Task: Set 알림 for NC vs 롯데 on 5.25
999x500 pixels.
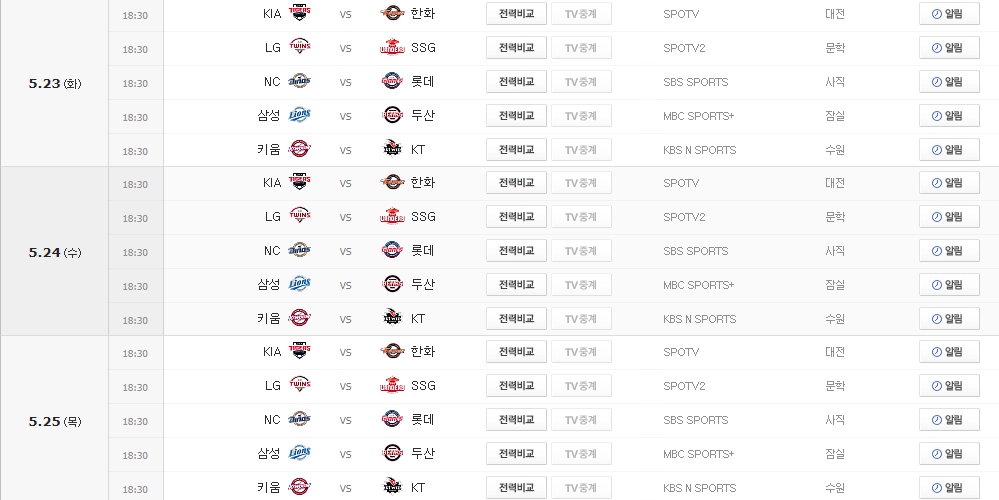Action: [949, 419]
